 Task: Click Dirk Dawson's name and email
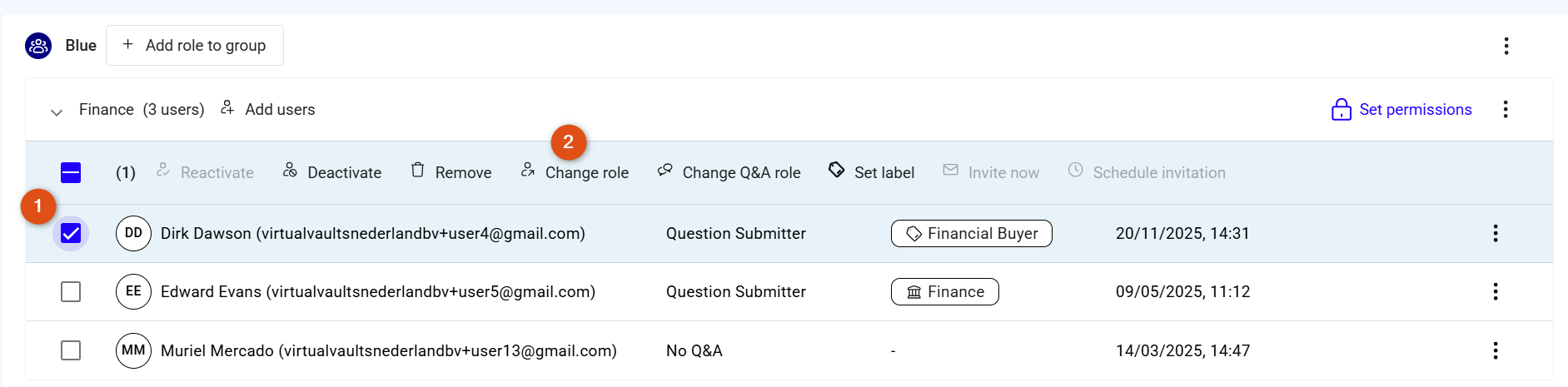click(x=373, y=234)
